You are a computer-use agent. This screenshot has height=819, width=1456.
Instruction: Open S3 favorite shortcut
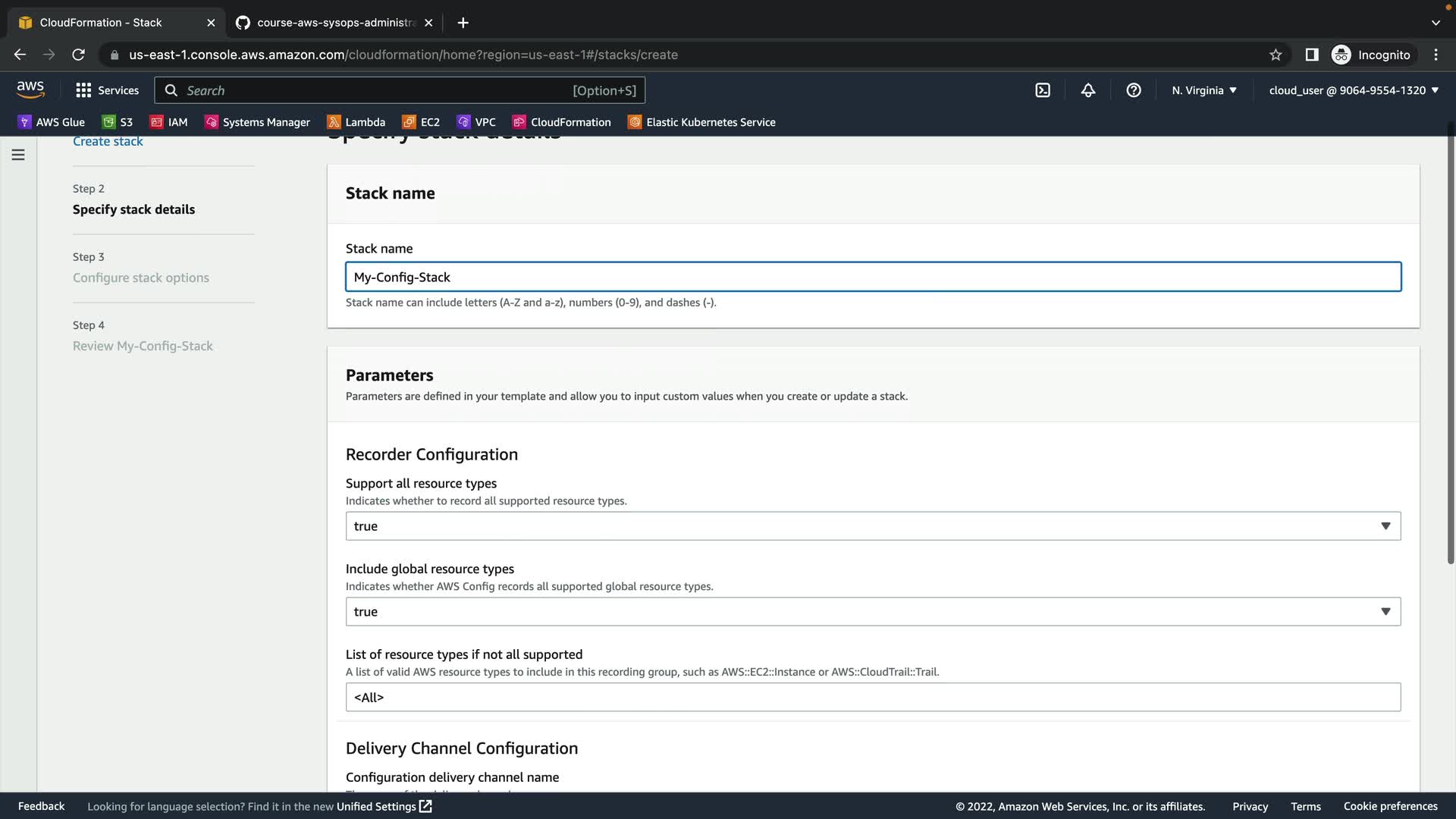(x=118, y=122)
